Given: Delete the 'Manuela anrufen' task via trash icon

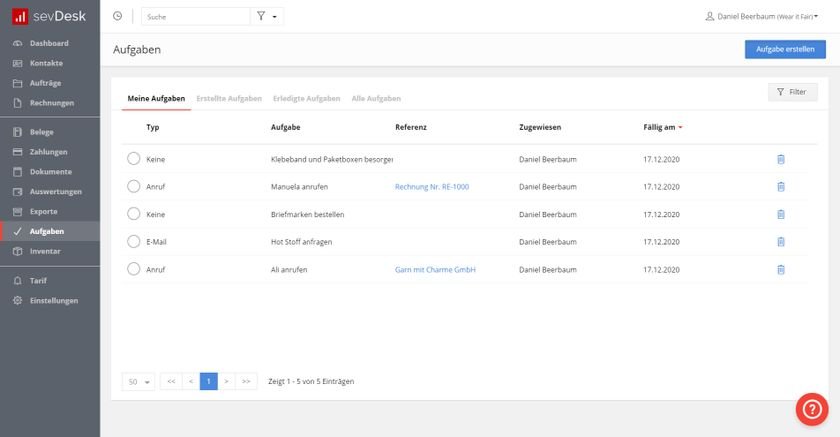Looking at the screenshot, I should point(781,187).
